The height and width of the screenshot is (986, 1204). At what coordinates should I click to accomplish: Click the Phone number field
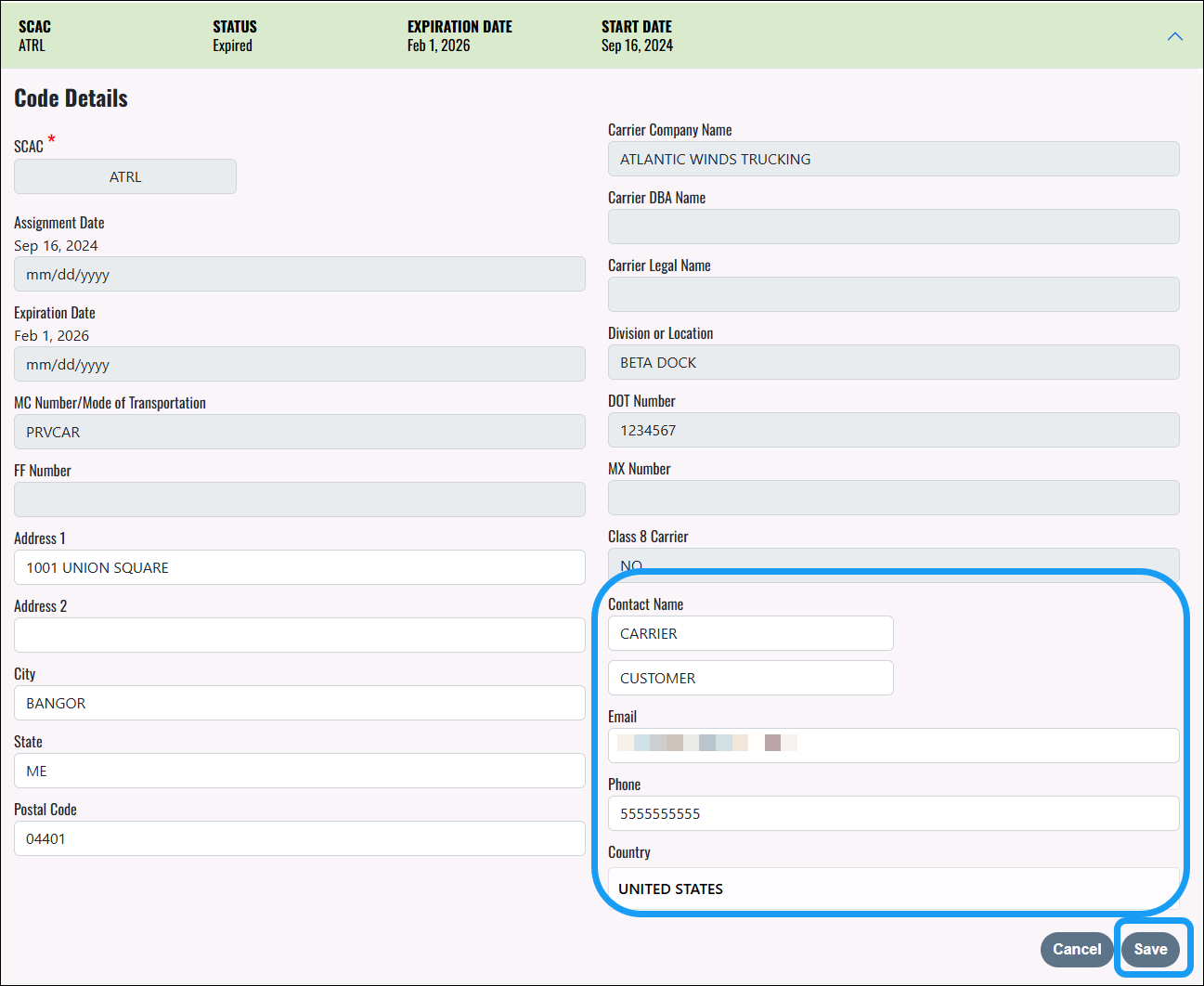pos(893,813)
